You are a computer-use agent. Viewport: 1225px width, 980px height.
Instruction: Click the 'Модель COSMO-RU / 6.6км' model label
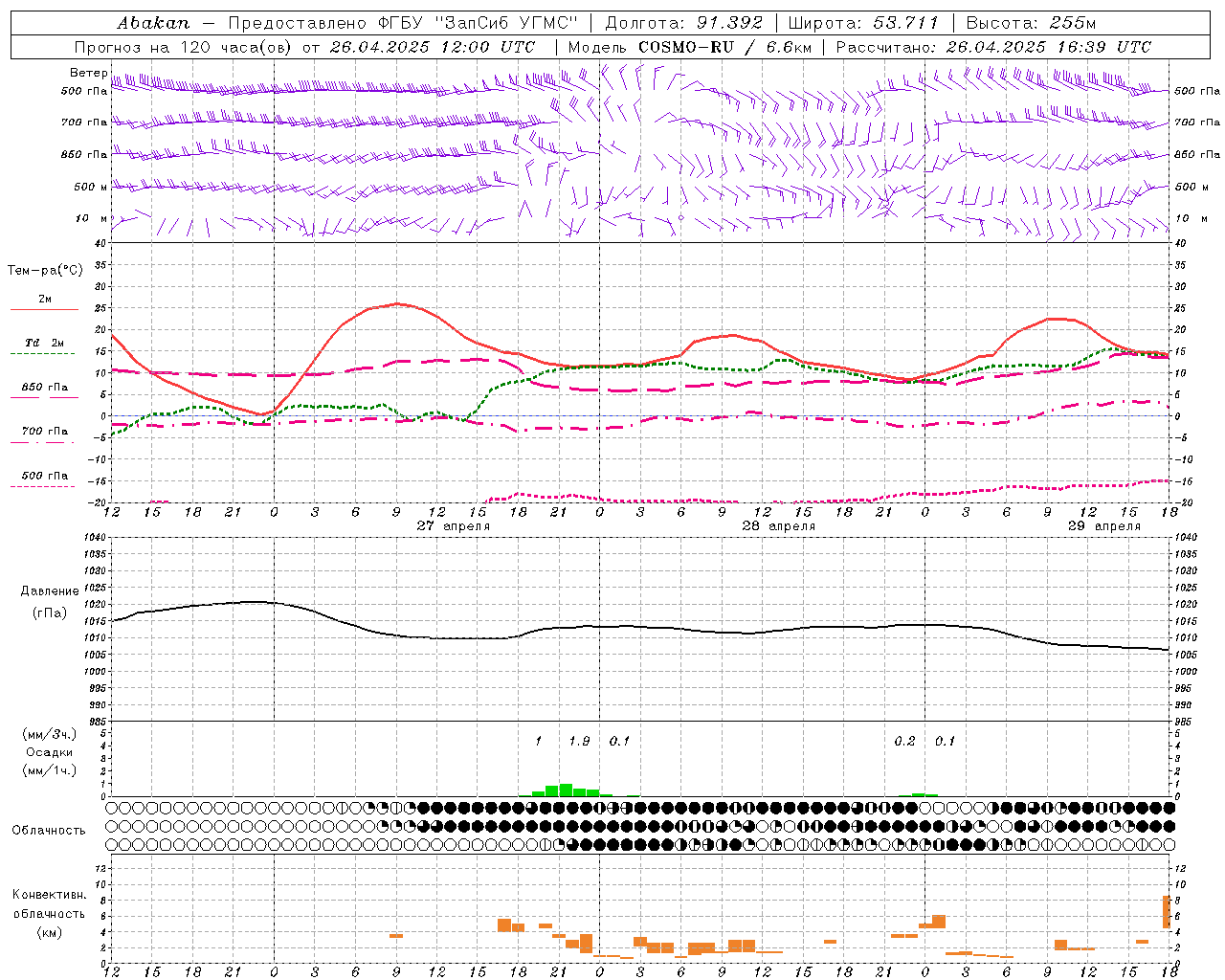click(x=690, y=47)
